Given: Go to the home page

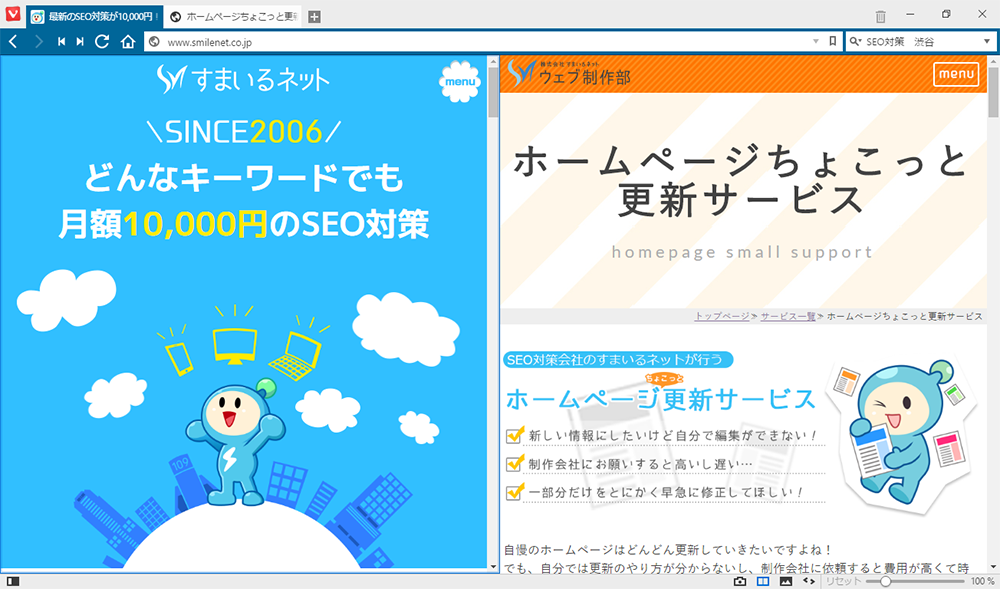Looking at the screenshot, I should (x=128, y=41).
